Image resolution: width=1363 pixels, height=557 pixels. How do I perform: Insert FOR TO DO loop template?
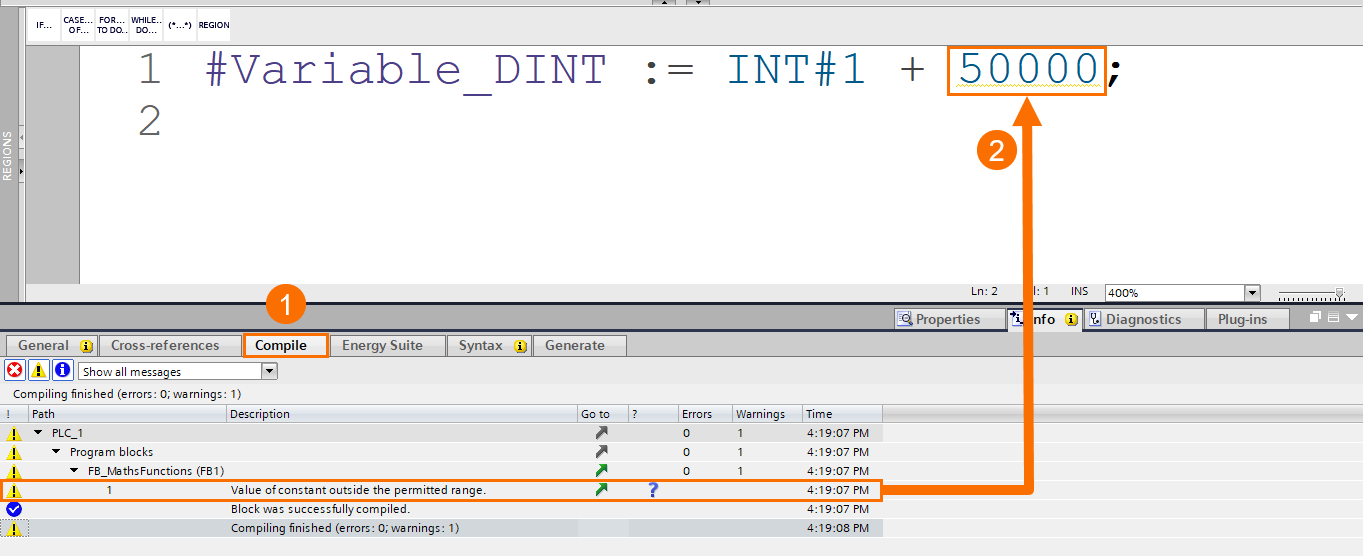(111, 25)
